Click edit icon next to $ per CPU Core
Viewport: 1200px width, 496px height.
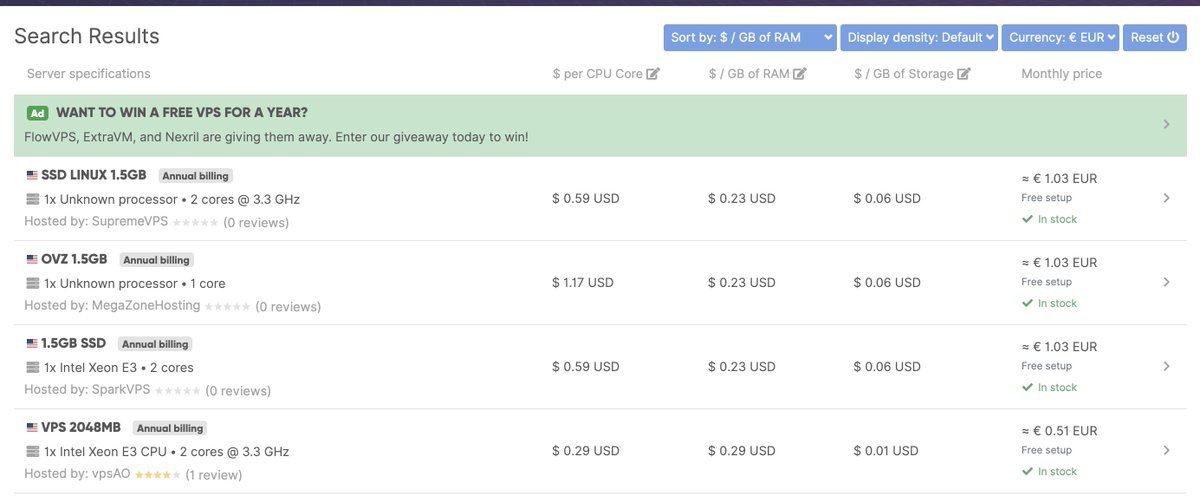tap(653, 74)
